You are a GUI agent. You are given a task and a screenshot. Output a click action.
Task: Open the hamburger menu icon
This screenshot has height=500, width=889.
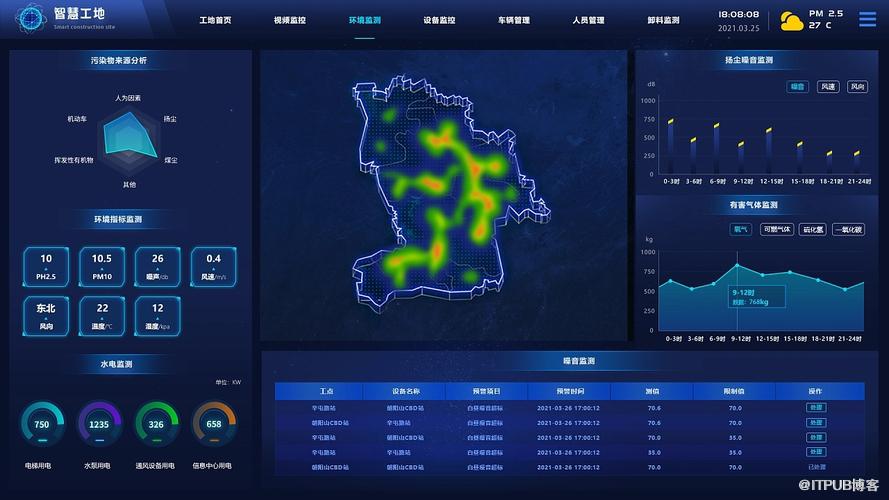(867, 19)
